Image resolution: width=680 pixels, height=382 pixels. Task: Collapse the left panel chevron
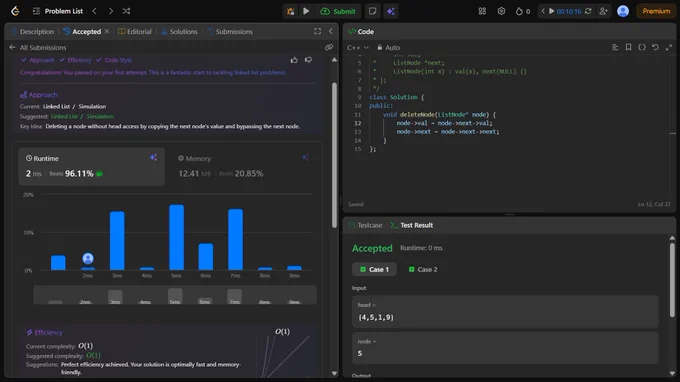pos(330,31)
